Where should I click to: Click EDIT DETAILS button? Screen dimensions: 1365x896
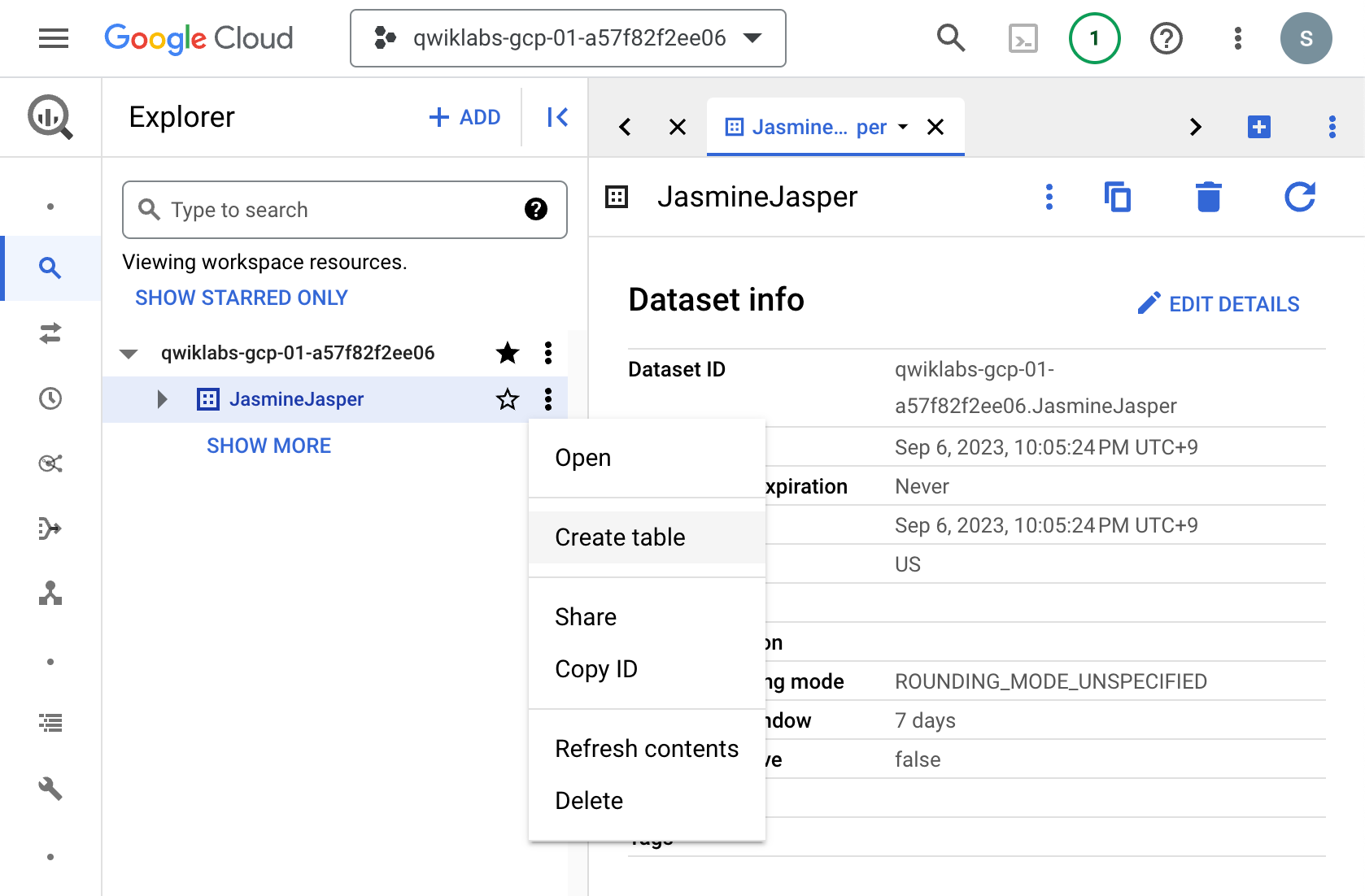click(x=1218, y=304)
